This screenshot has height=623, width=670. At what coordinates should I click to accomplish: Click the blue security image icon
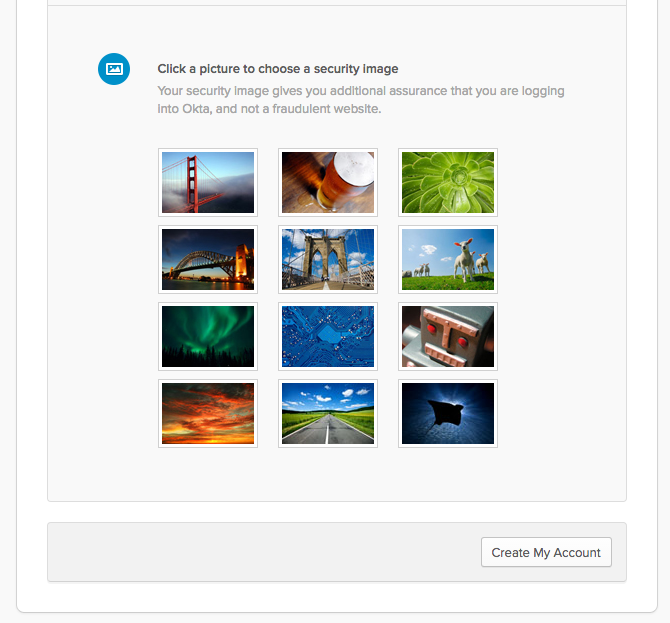coord(114,69)
